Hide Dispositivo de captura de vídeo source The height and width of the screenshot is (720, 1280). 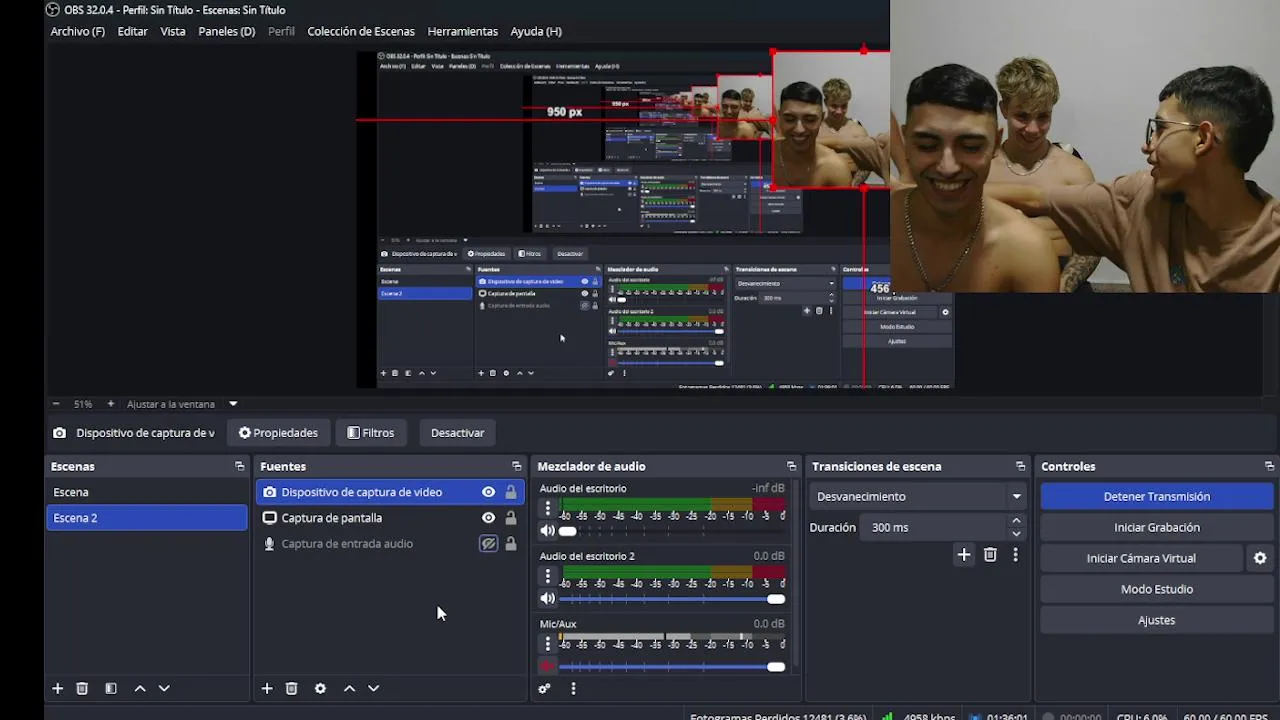click(488, 492)
